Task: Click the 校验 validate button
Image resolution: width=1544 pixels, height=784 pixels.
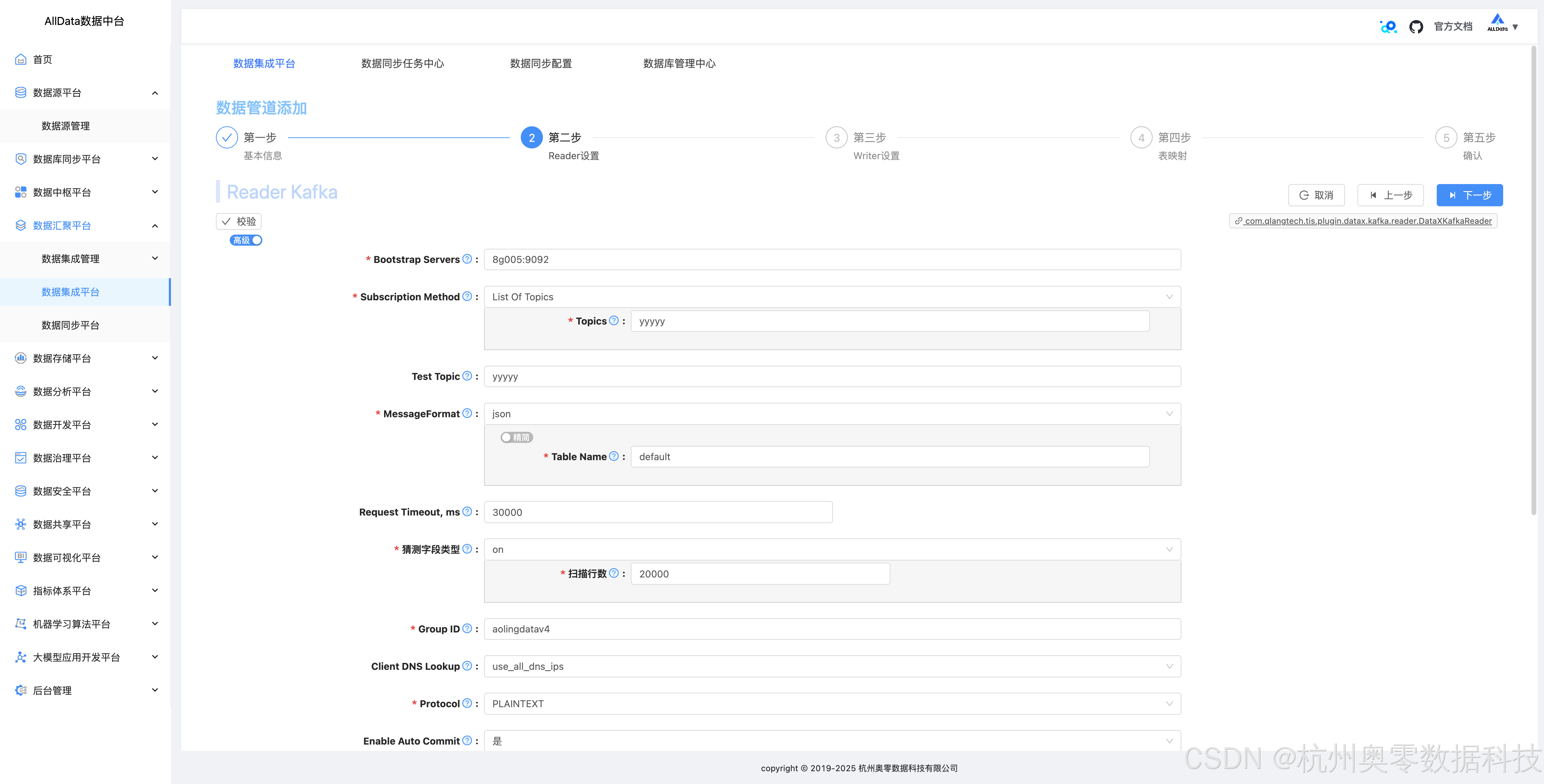Action: [x=238, y=221]
